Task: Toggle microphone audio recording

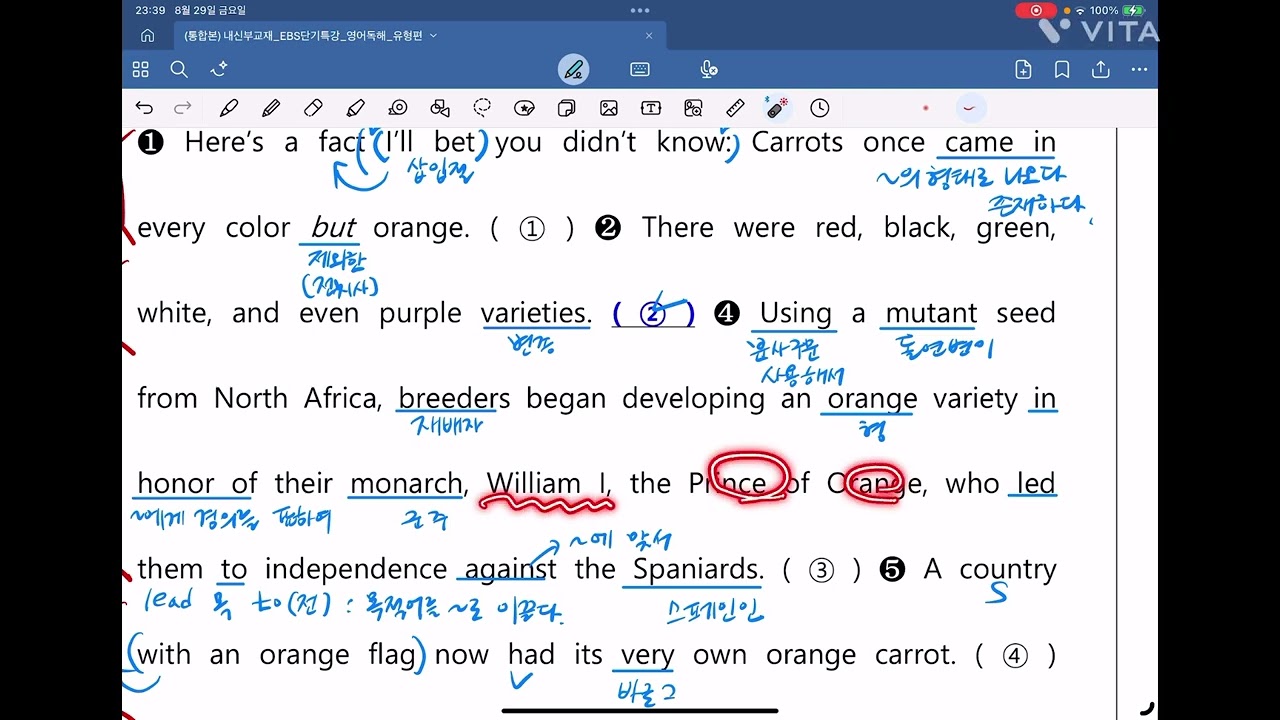Action: 708,69
